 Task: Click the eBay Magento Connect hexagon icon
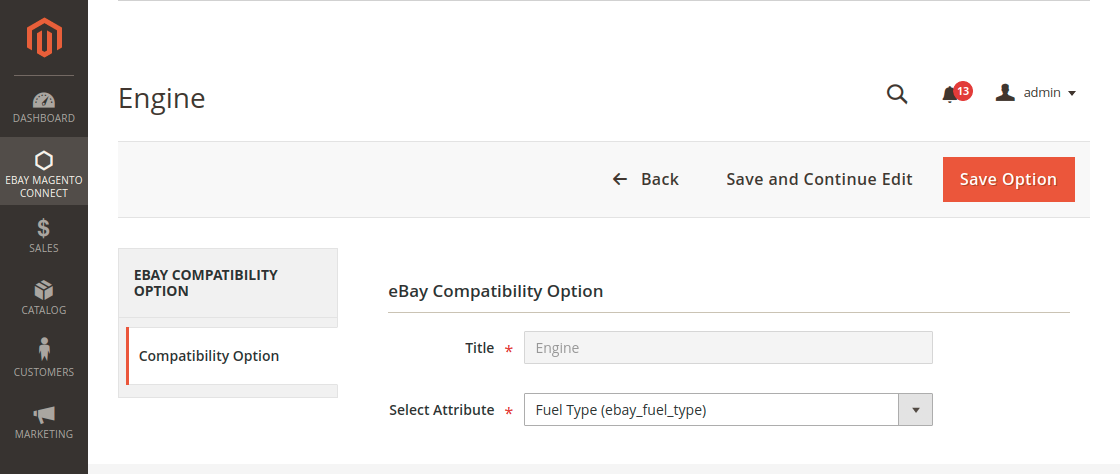tap(44, 160)
